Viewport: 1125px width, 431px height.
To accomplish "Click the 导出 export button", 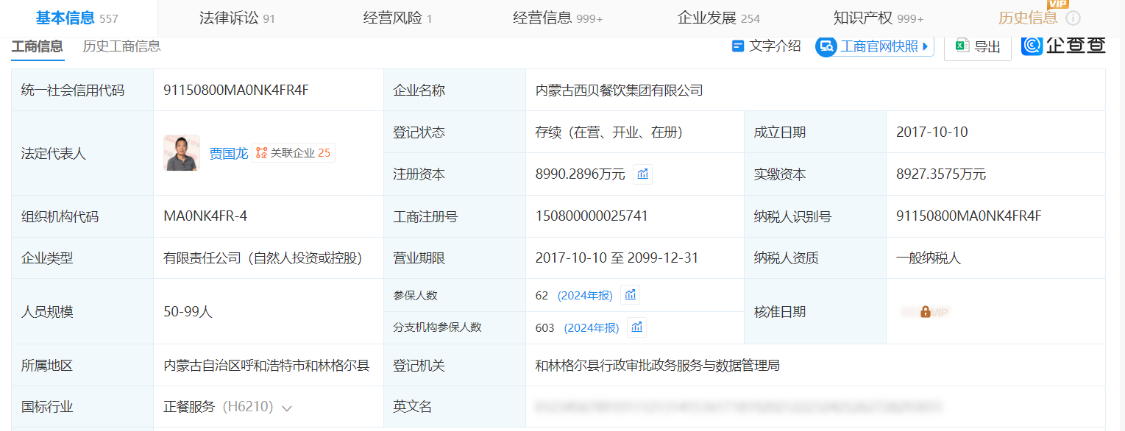I will tap(978, 47).
